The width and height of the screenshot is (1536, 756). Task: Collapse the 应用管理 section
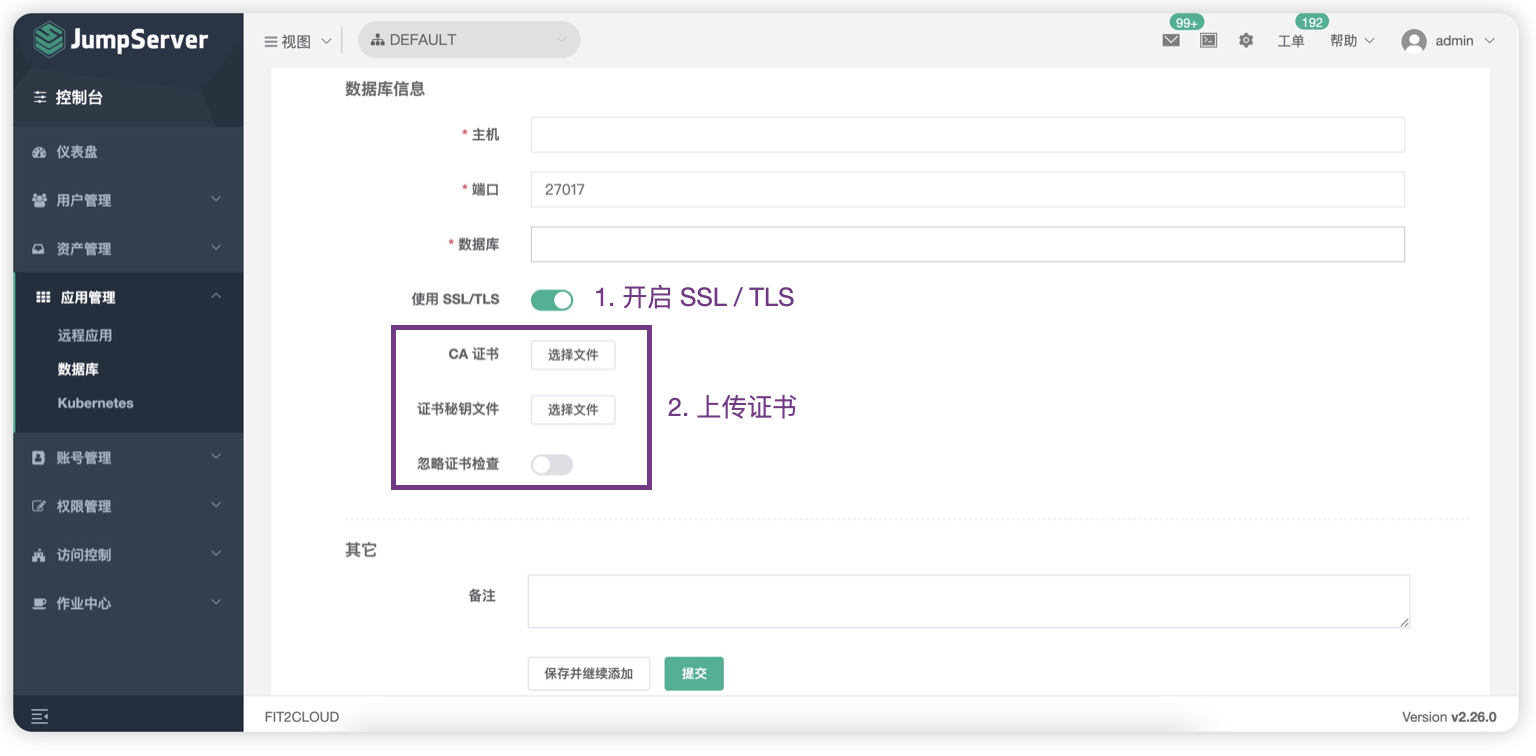[x=216, y=296]
